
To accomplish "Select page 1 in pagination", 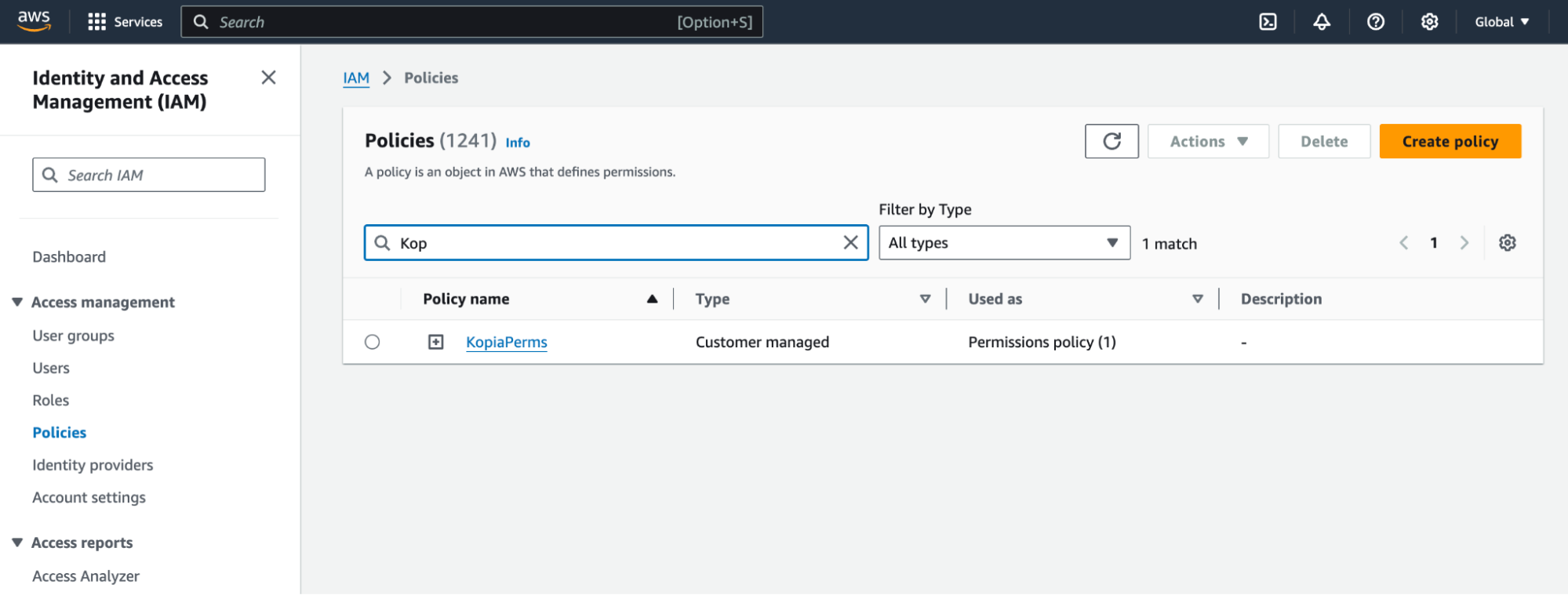I will click(x=1434, y=243).
